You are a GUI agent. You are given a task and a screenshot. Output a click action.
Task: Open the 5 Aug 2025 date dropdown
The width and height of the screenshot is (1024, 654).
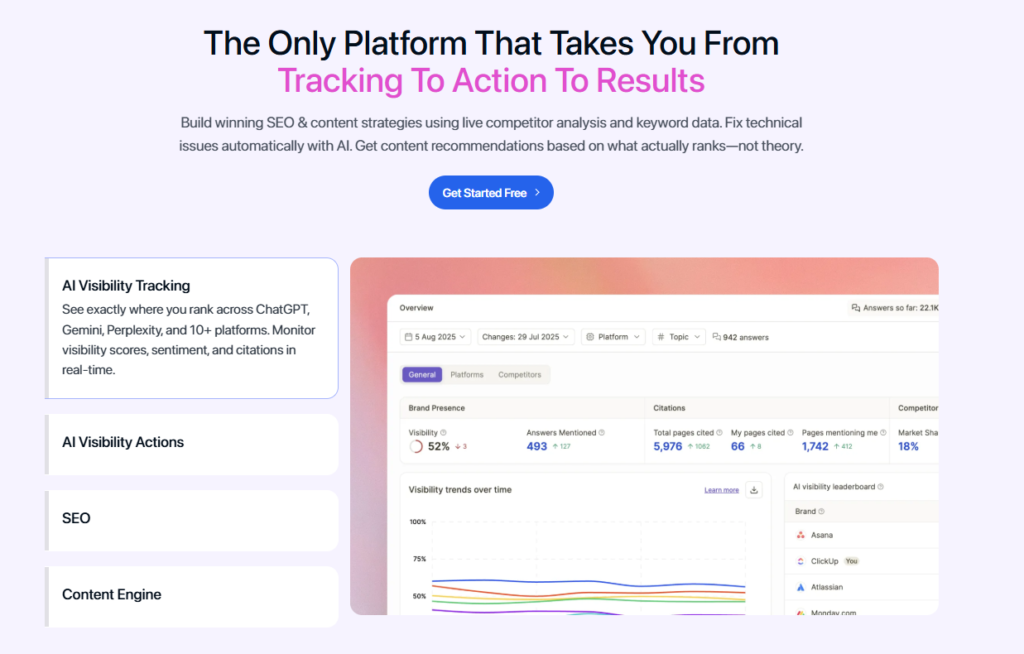pos(435,337)
